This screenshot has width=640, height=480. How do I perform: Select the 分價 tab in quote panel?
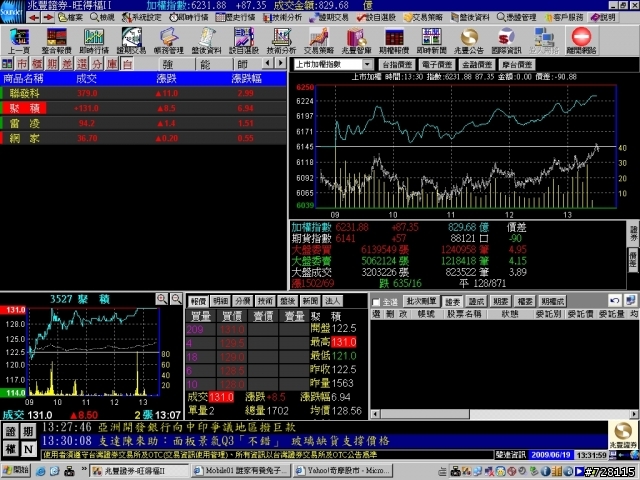click(x=243, y=301)
